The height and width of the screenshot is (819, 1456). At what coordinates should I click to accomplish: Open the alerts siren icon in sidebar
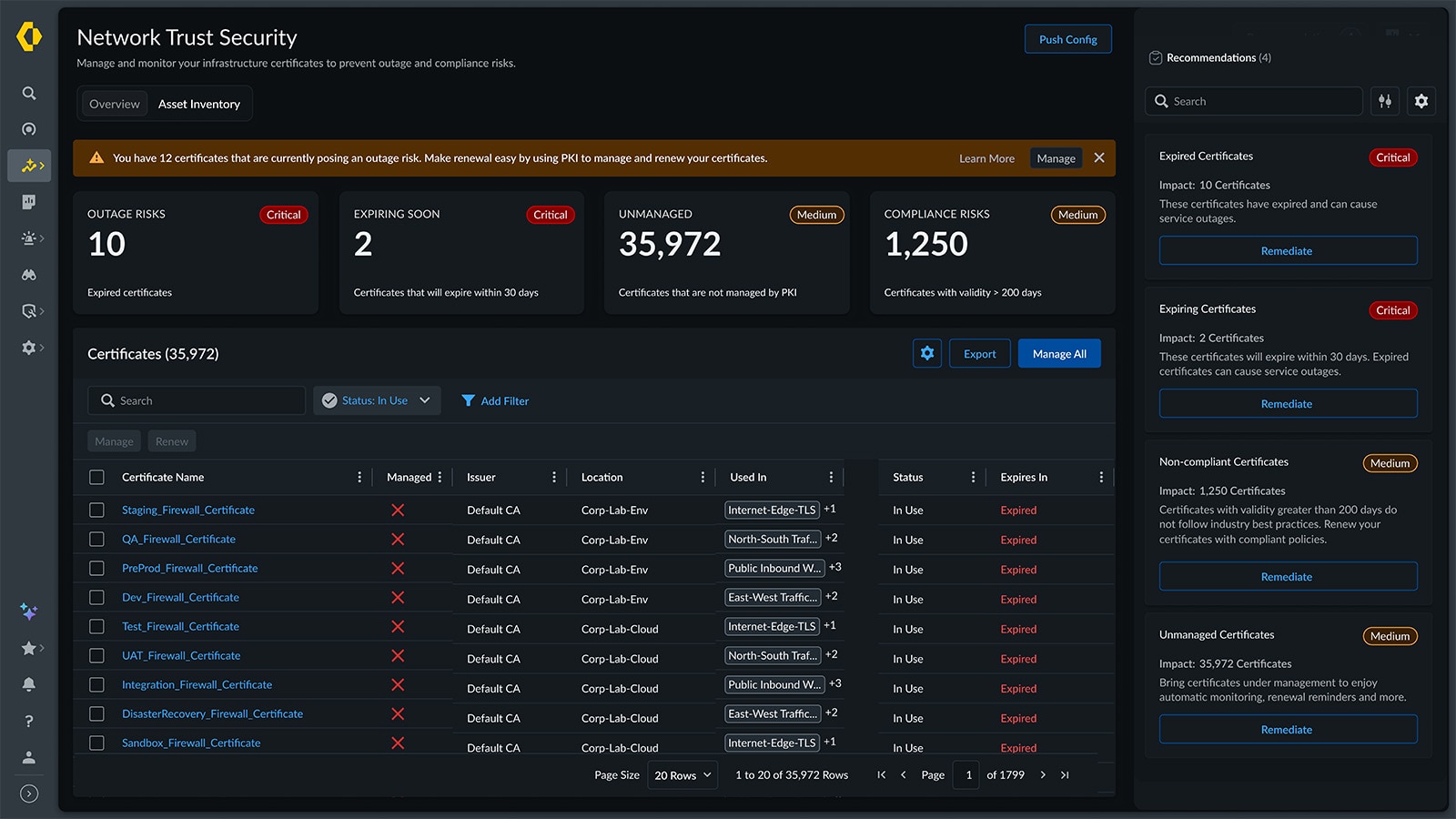[29, 238]
